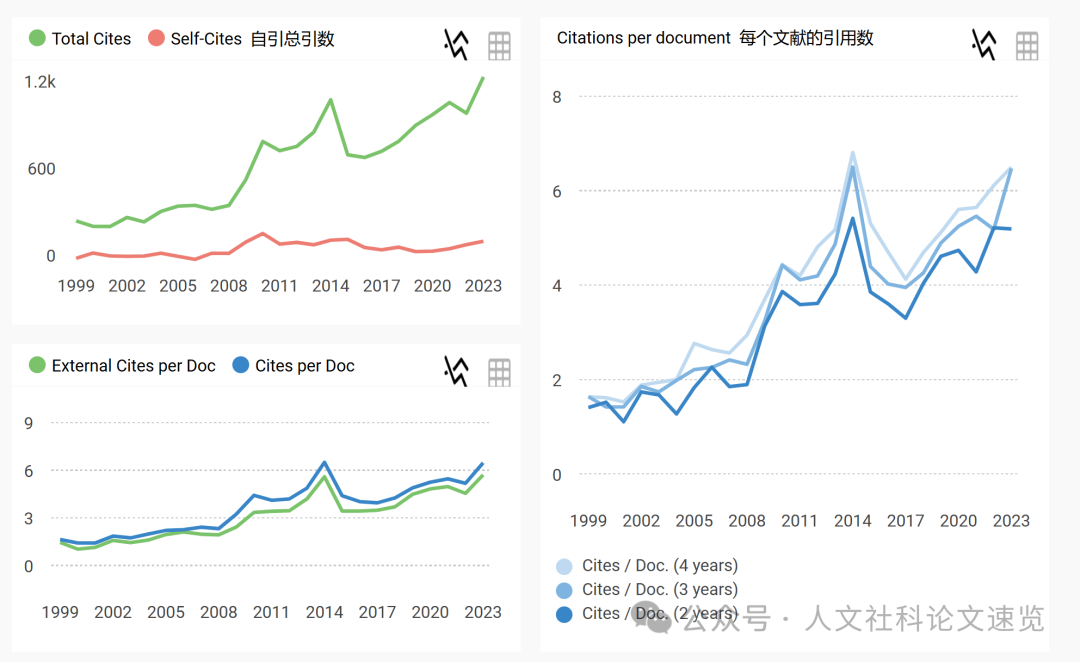
Task: Click the Cites / Doc. (2 years) legend marker
Action: [562, 613]
